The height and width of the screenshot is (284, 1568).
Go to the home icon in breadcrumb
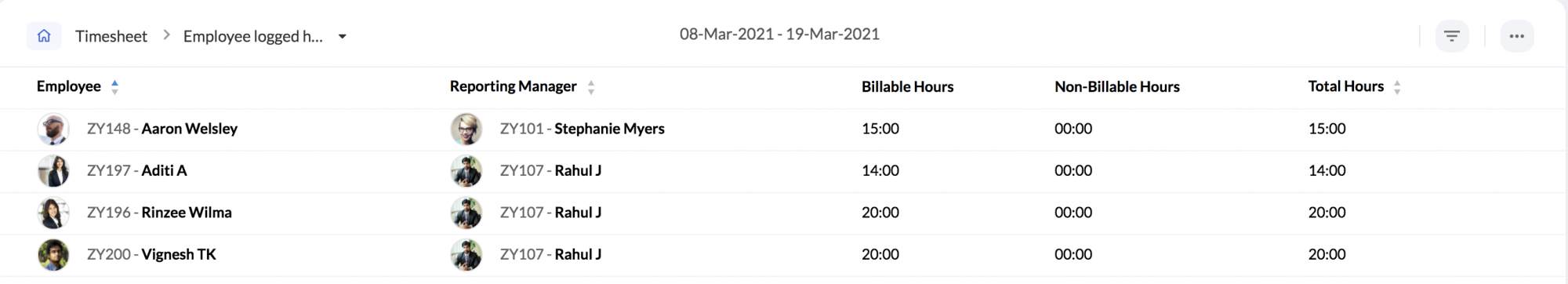point(44,36)
